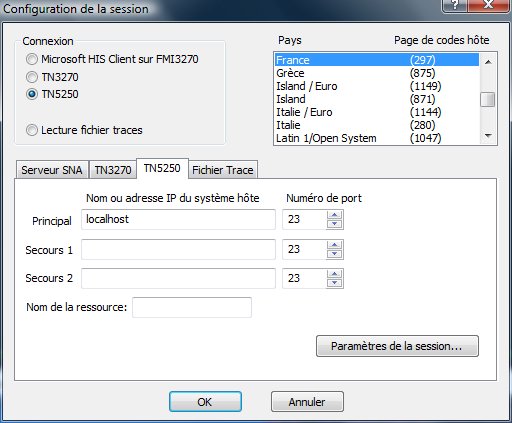Open the TN3270 settings tab
The image size is (512, 423).
coord(113,170)
